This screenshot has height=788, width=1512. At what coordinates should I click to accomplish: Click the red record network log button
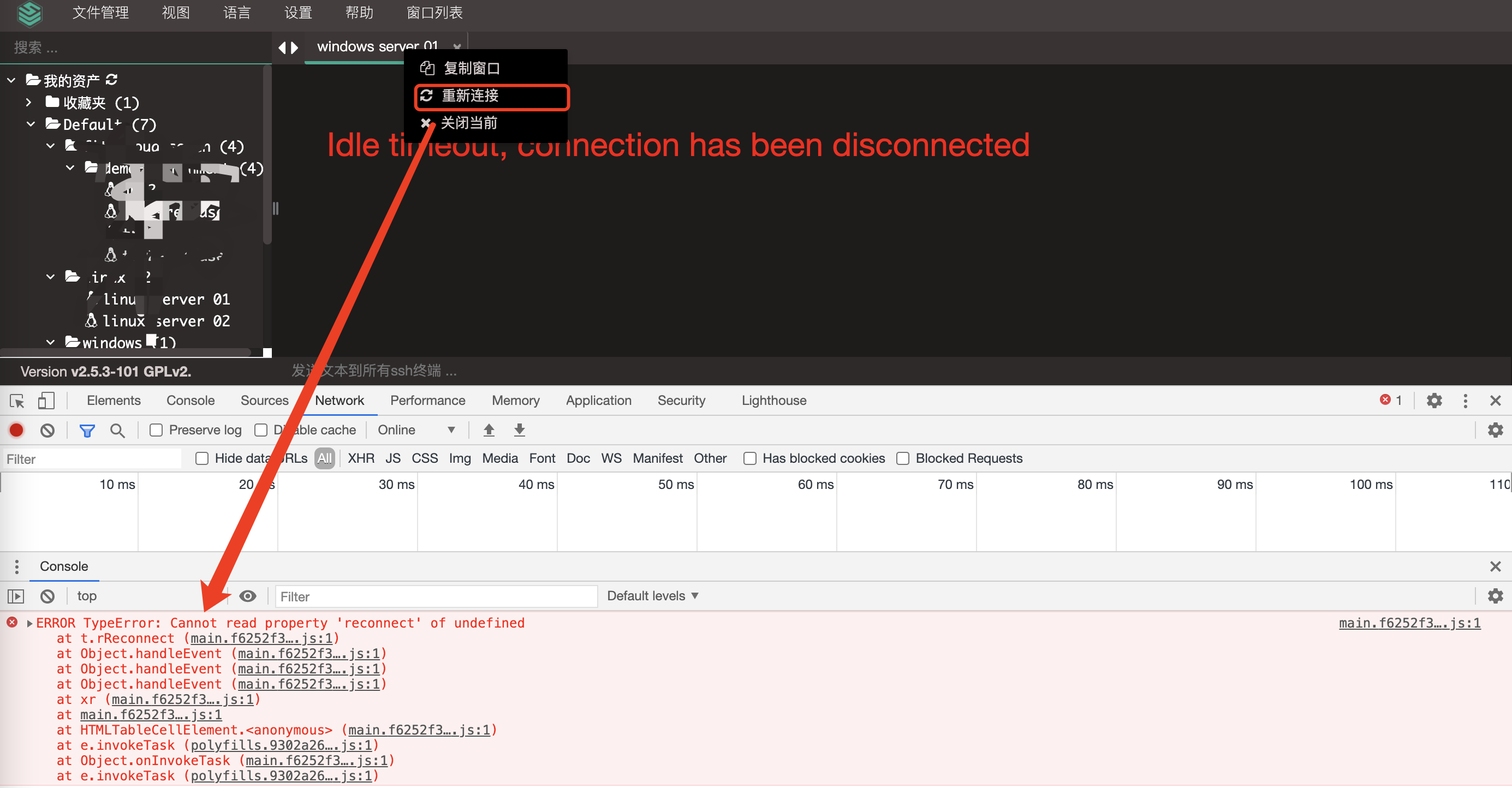16,430
